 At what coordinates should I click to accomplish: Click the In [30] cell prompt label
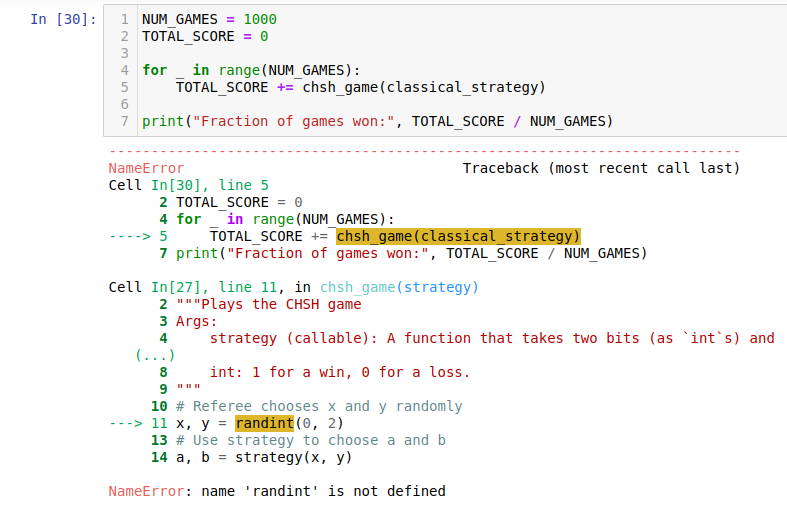(x=63, y=19)
